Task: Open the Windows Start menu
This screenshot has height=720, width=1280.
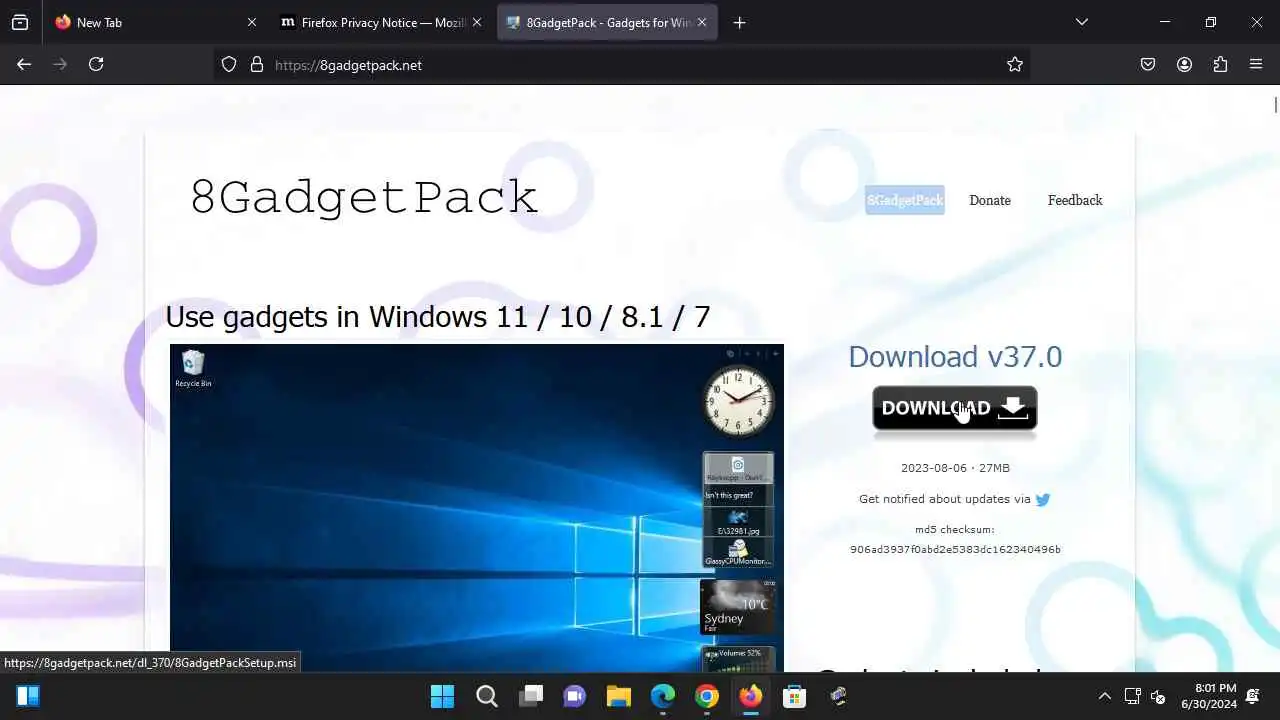Action: (x=442, y=696)
